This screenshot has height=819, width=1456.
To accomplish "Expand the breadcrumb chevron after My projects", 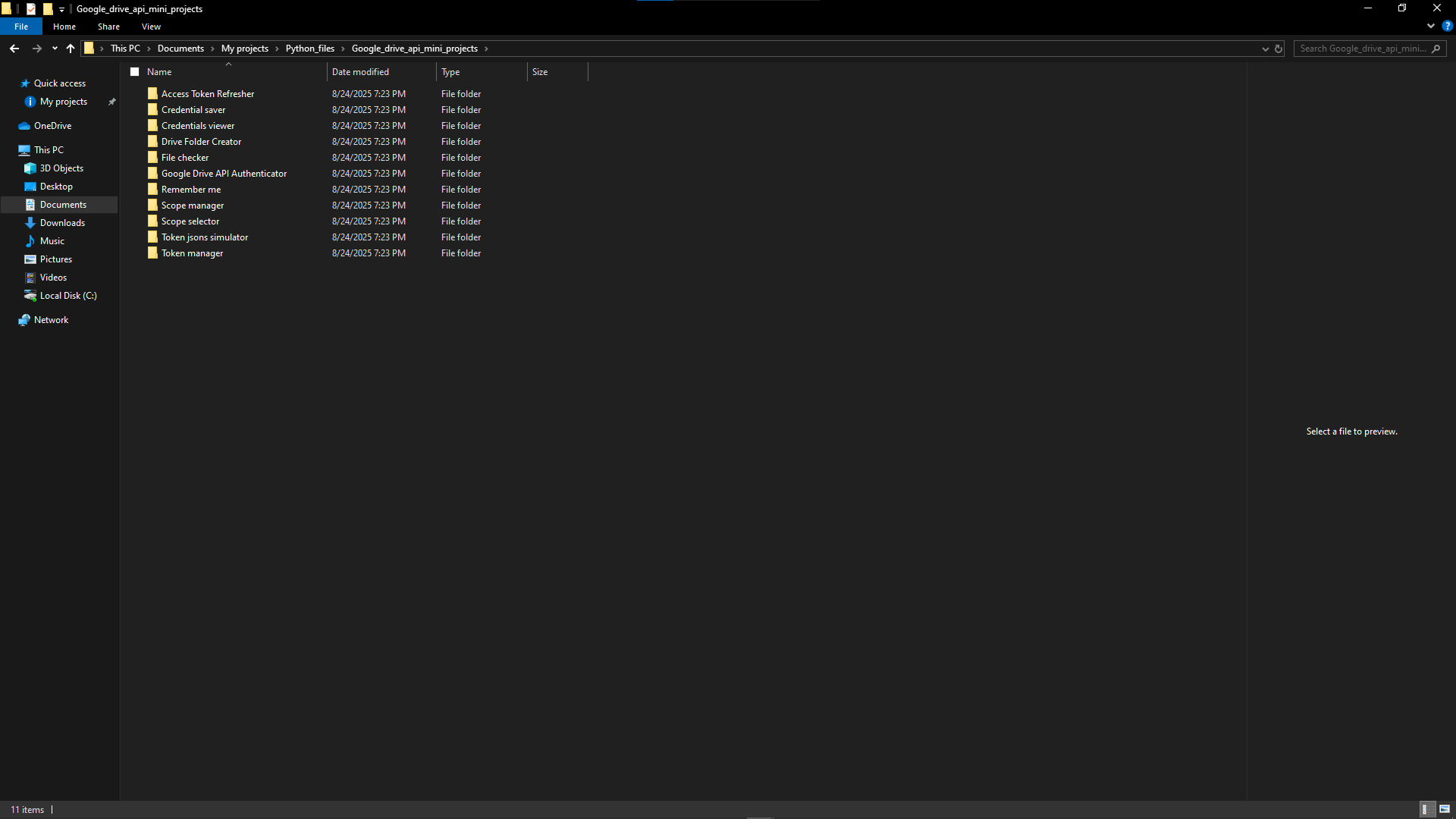I will [277, 49].
